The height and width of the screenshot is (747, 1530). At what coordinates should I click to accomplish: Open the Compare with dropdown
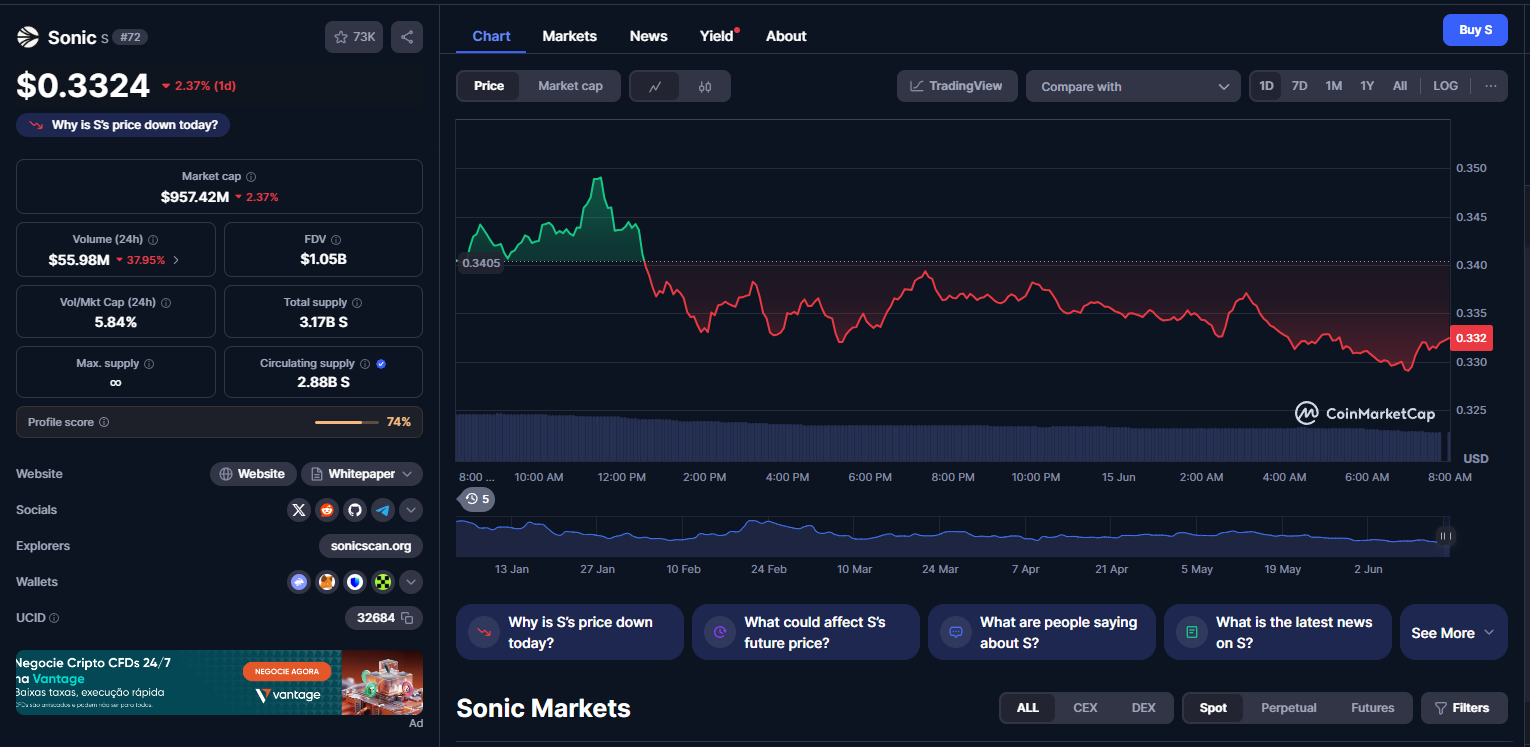pos(1133,86)
